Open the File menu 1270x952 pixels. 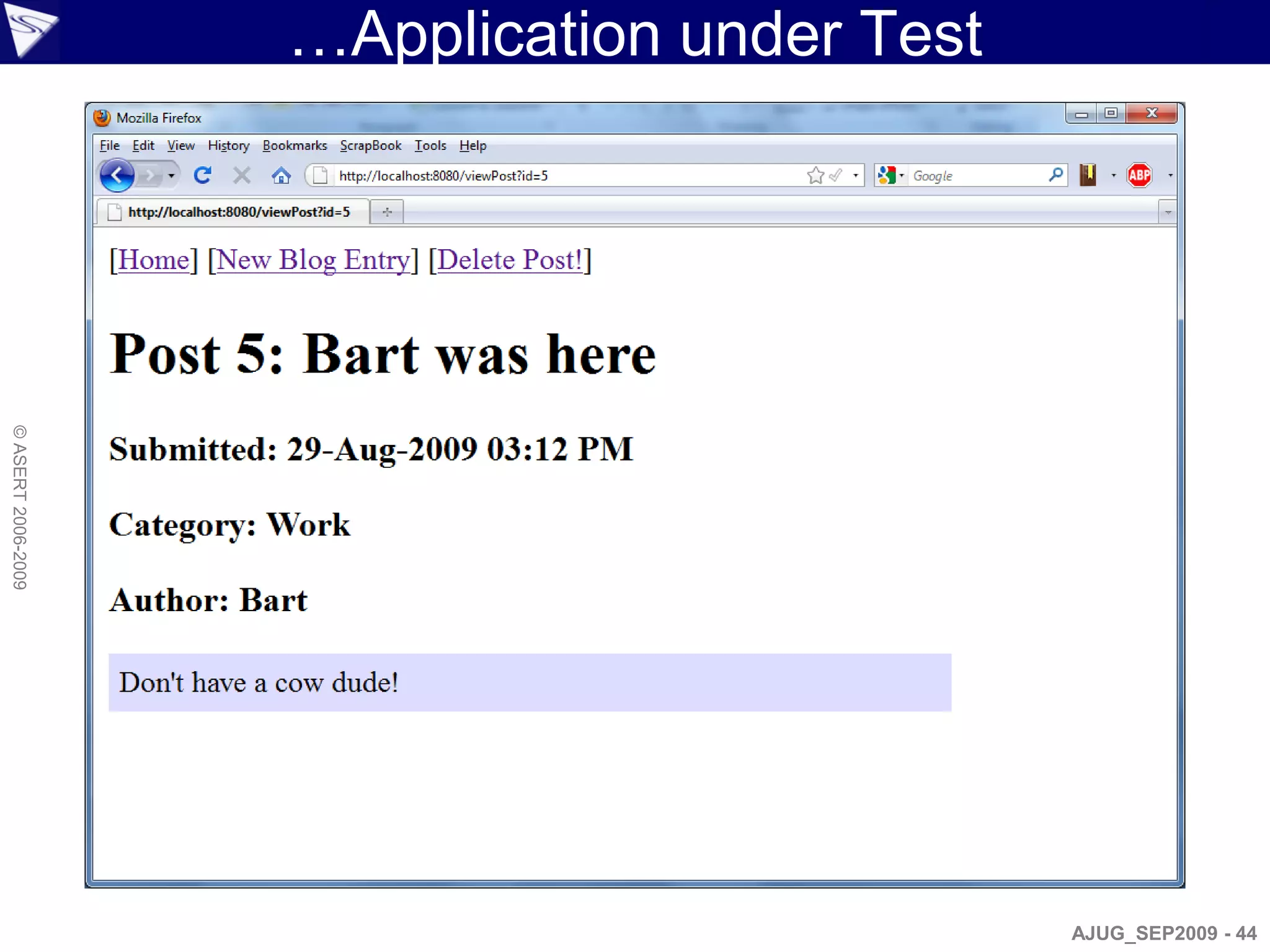coord(110,146)
